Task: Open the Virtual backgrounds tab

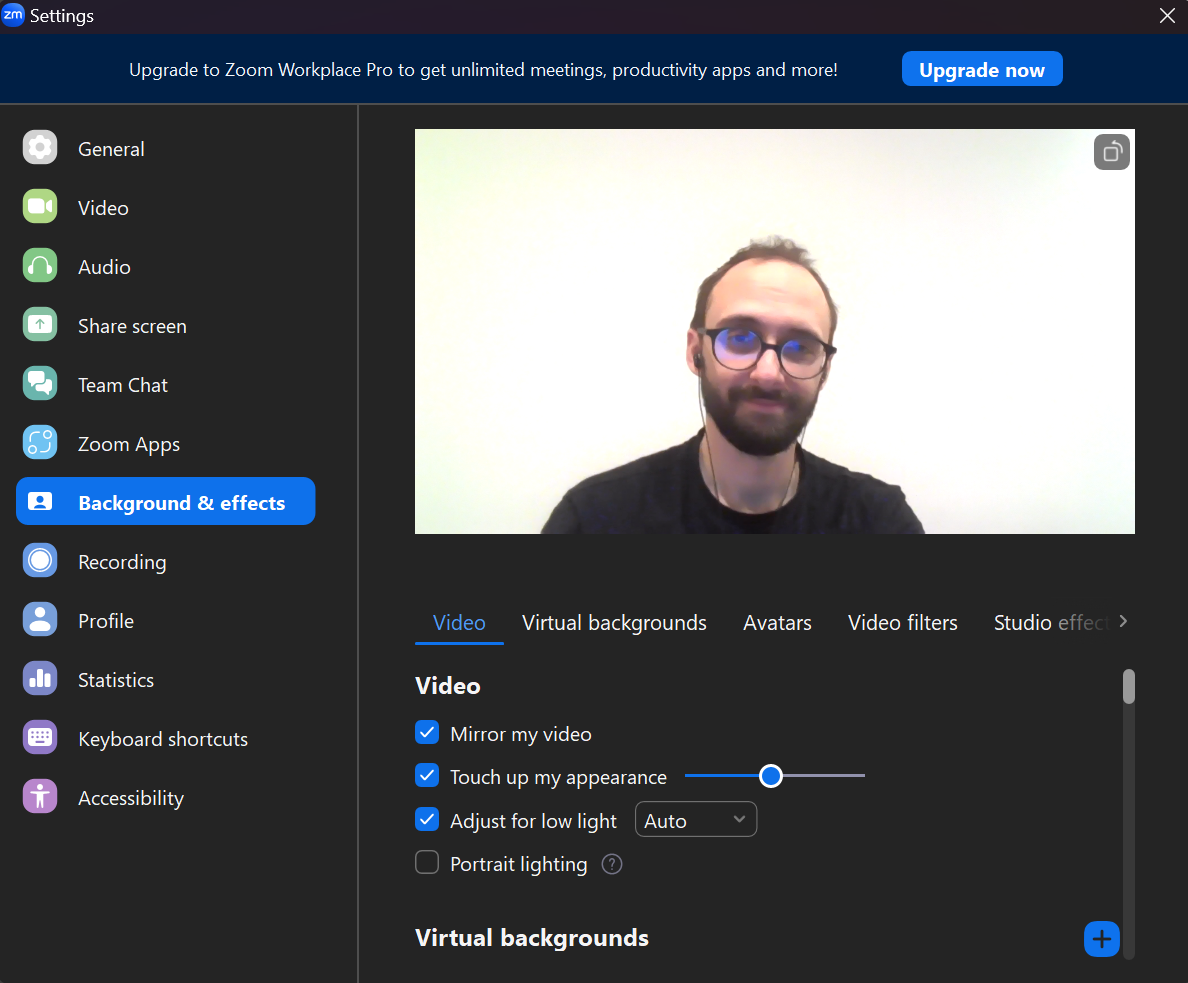Action: point(614,623)
